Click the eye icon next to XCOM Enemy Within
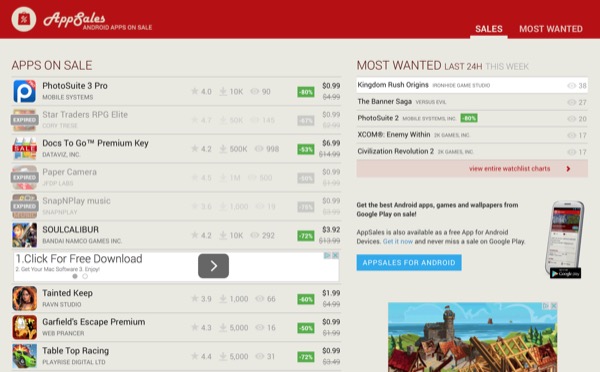Viewport: 600px width, 372px height. point(572,135)
